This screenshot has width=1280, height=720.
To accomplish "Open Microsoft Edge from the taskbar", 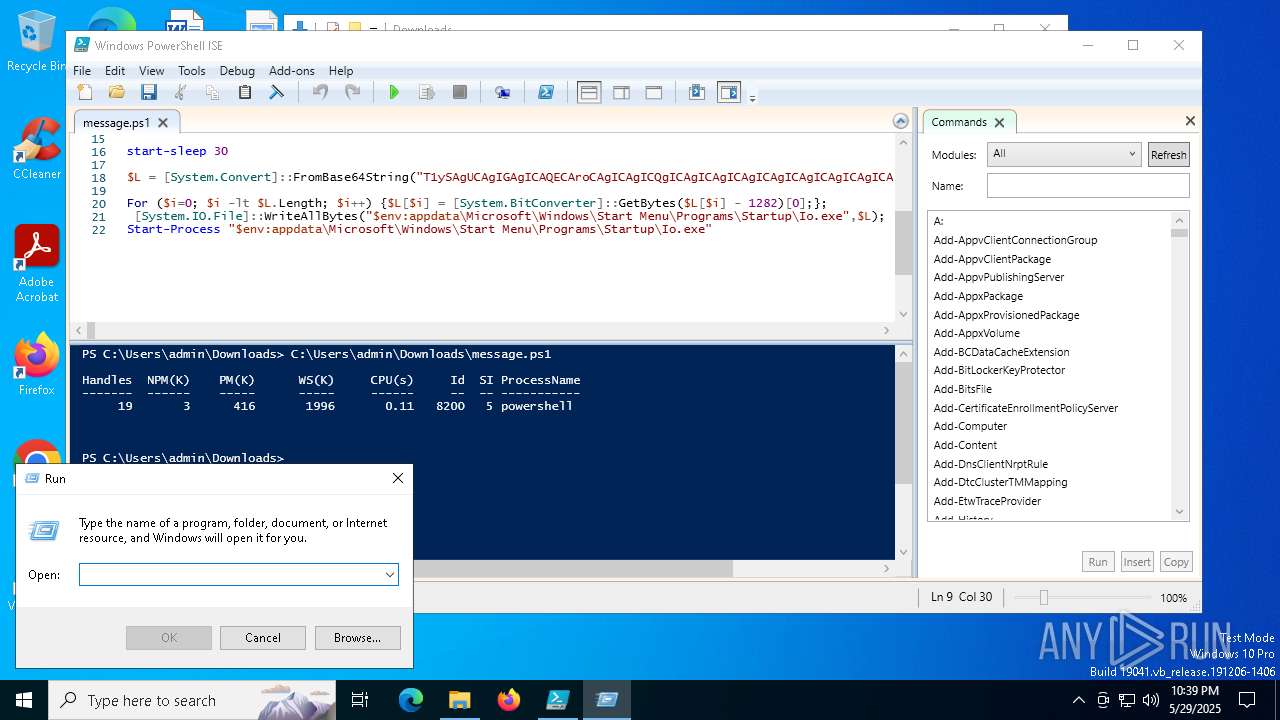I will click(x=411, y=700).
